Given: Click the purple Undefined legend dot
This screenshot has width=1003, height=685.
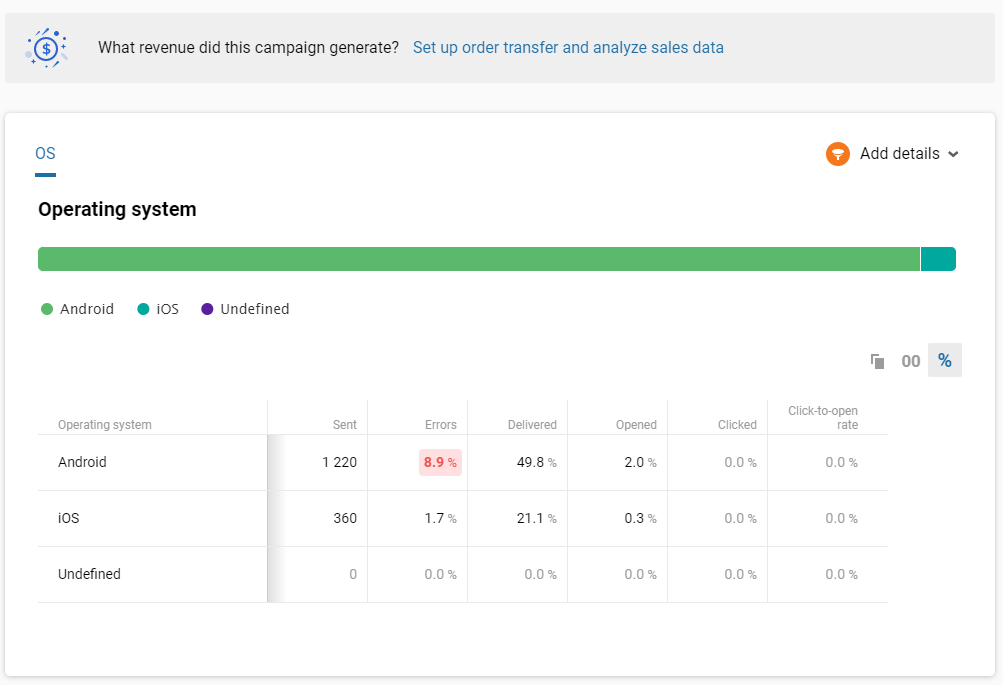Looking at the screenshot, I should (207, 309).
